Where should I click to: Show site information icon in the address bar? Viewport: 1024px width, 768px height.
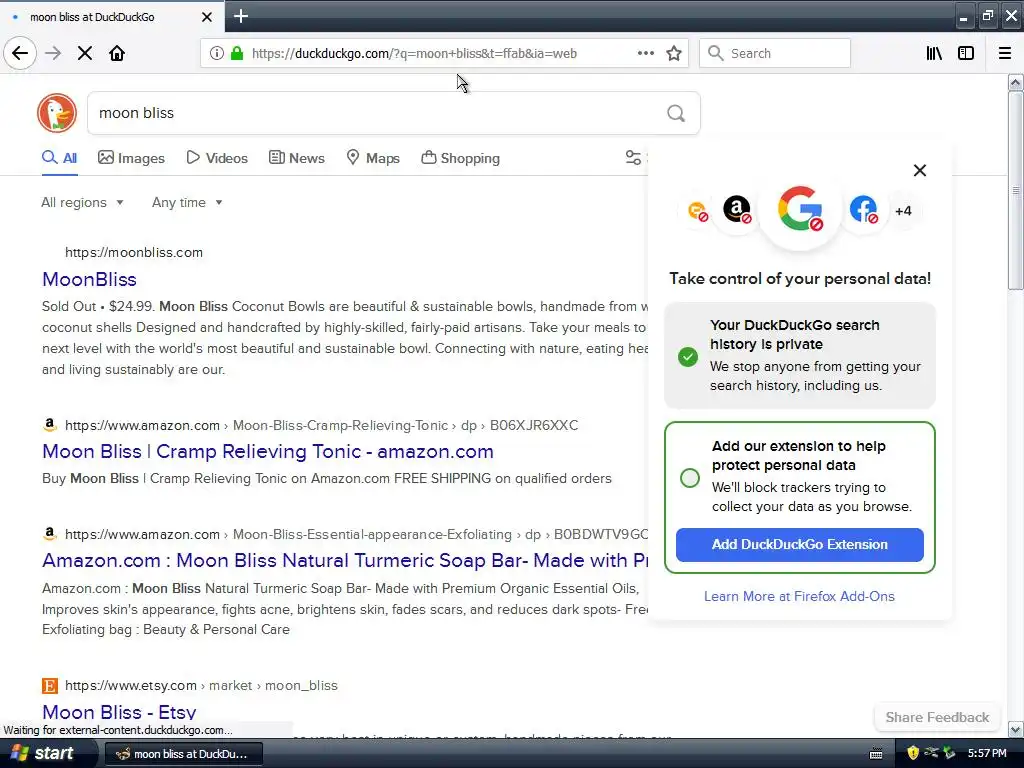point(216,53)
